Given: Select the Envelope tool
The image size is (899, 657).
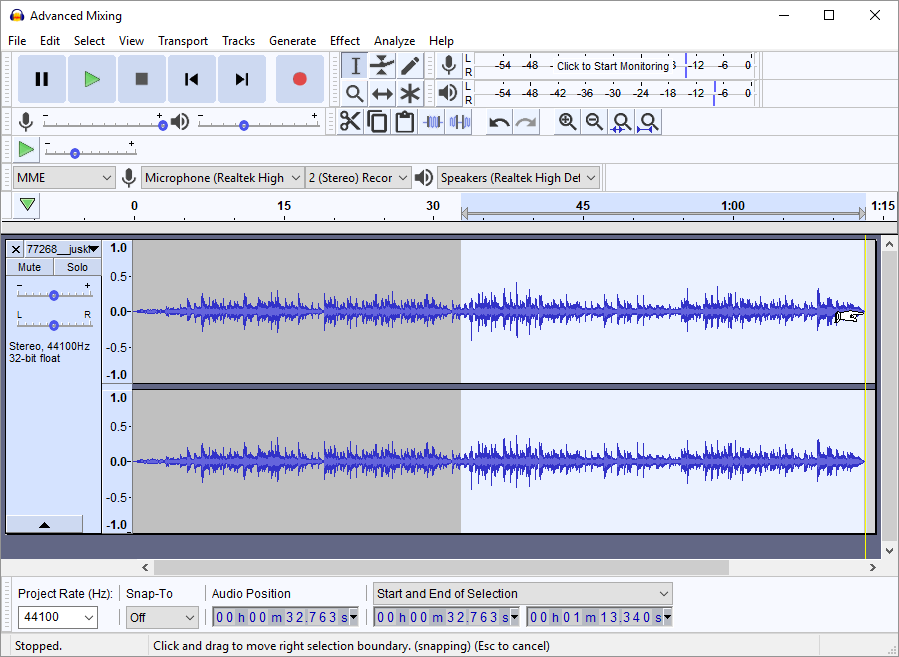Looking at the screenshot, I should 382,66.
